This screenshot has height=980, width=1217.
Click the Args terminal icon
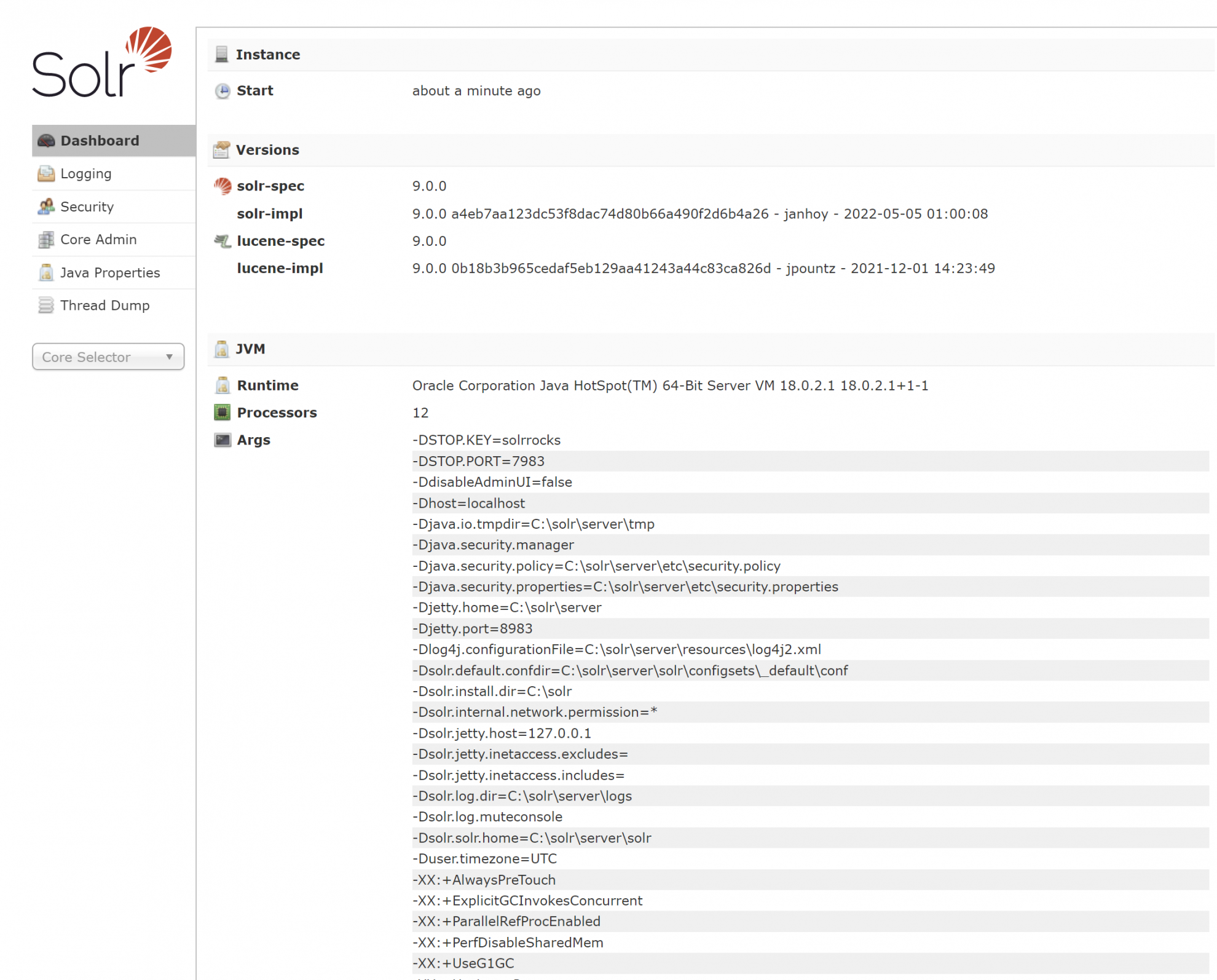click(x=222, y=440)
